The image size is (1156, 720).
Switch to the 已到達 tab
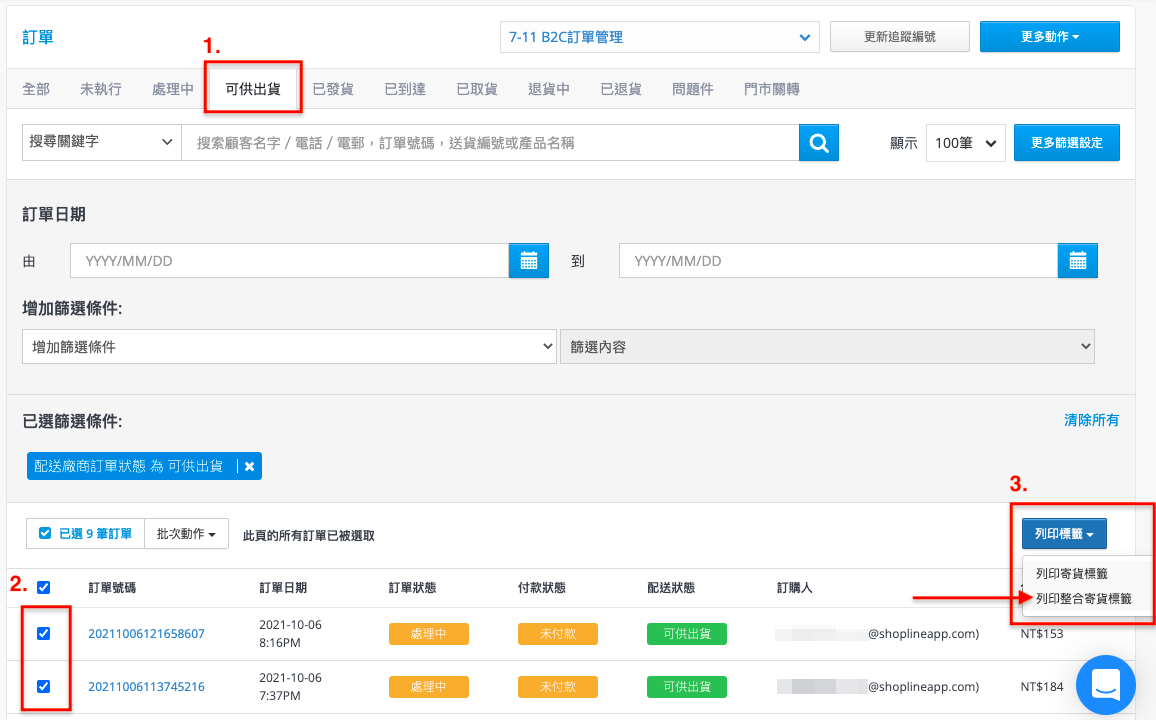click(405, 89)
